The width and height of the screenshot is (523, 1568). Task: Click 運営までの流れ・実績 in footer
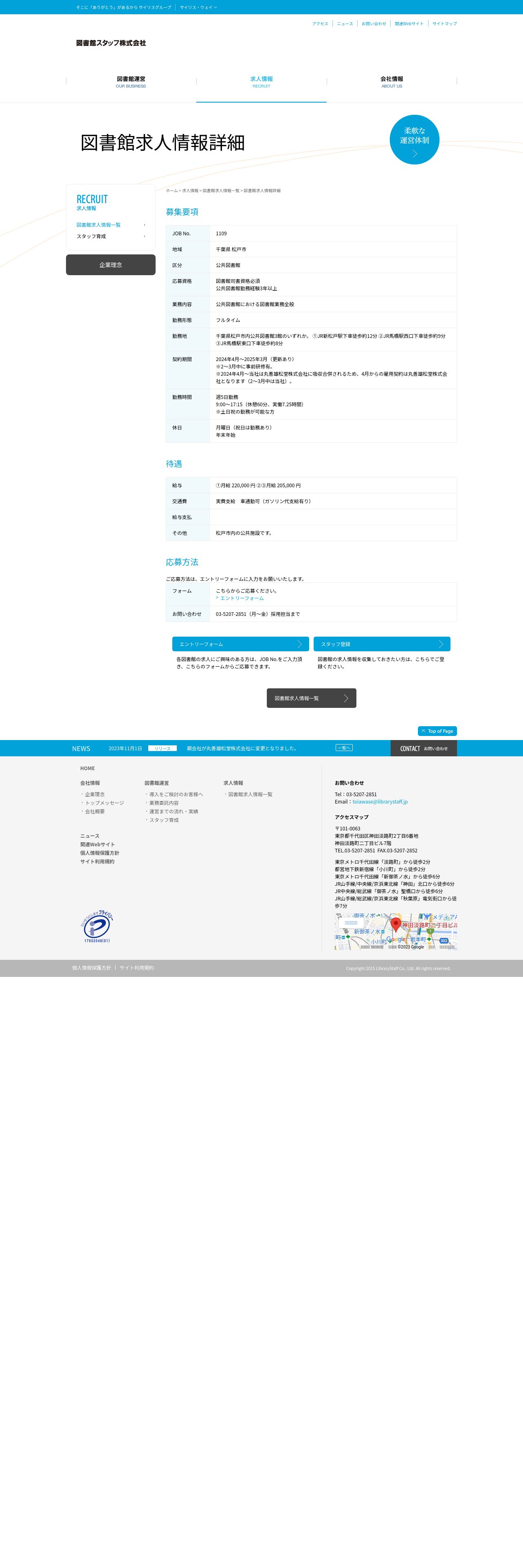[174, 811]
